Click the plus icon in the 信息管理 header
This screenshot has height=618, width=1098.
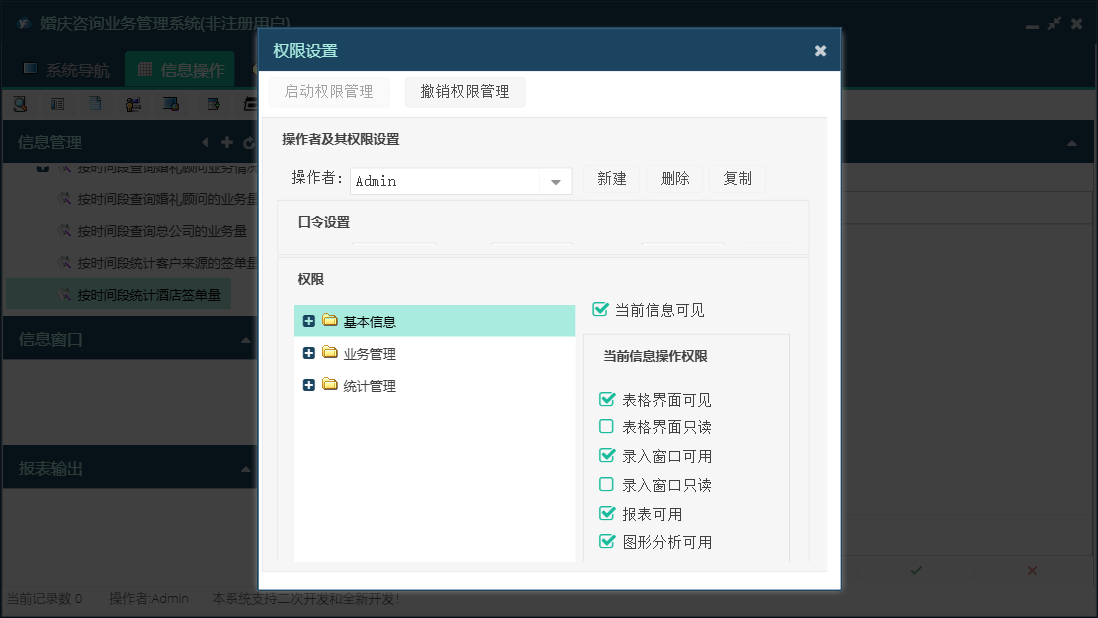point(227,142)
